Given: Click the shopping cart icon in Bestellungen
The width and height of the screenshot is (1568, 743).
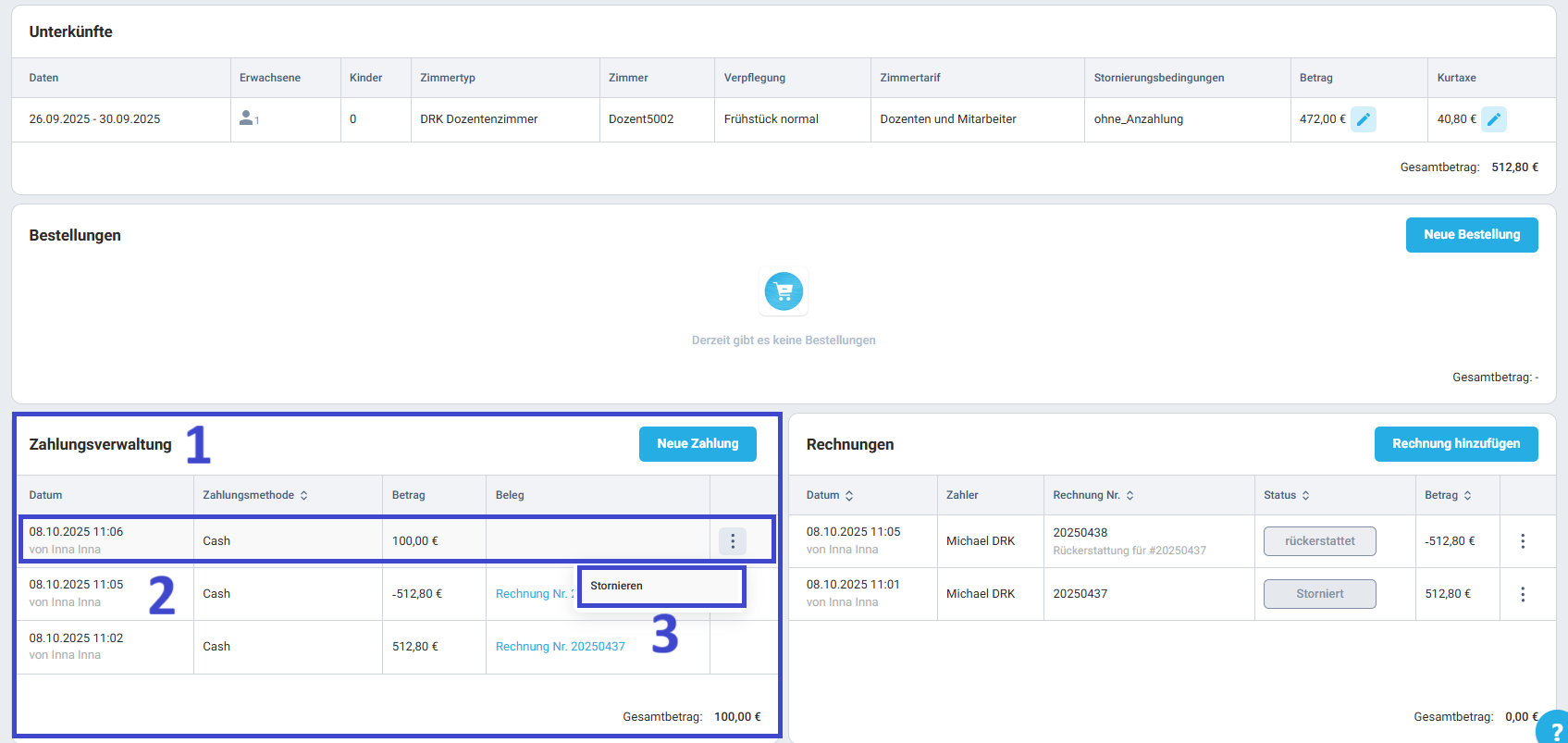Looking at the screenshot, I should coord(784,292).
